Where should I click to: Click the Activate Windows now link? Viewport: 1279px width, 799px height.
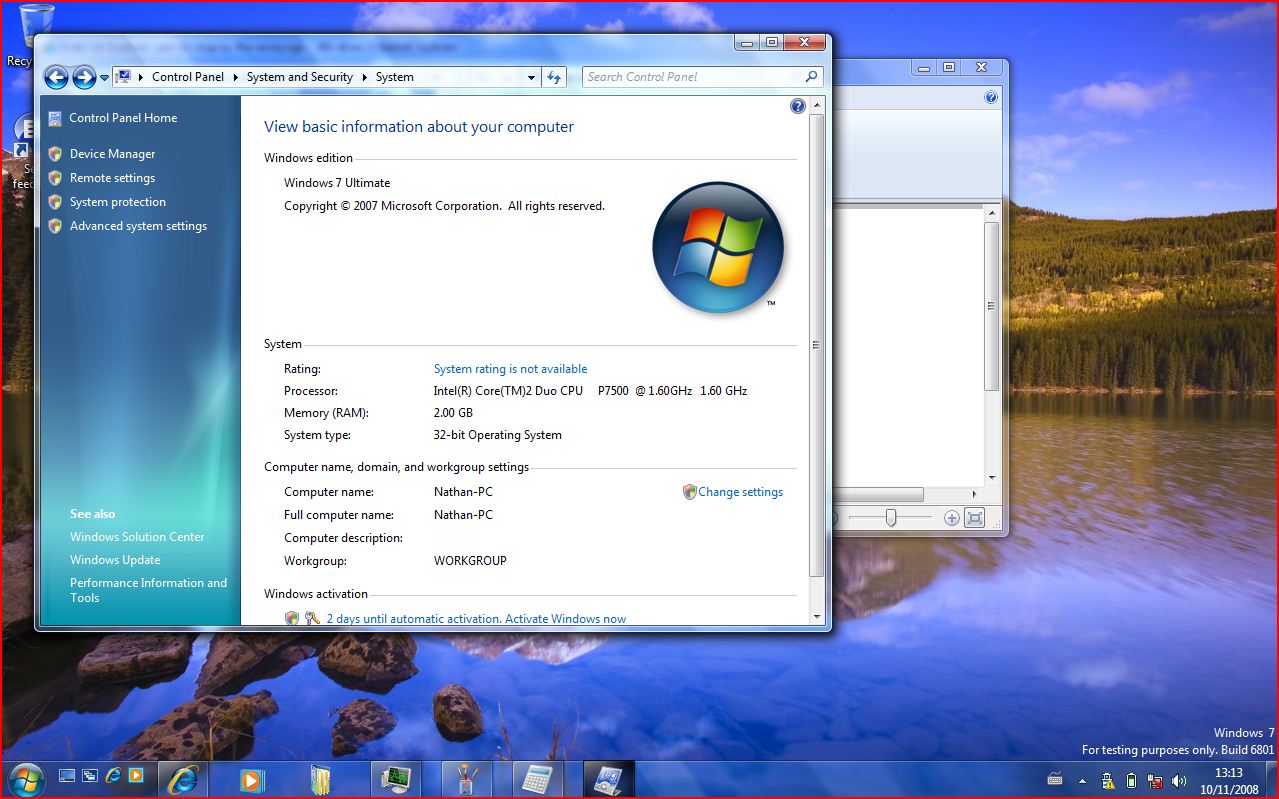point(565,619)
